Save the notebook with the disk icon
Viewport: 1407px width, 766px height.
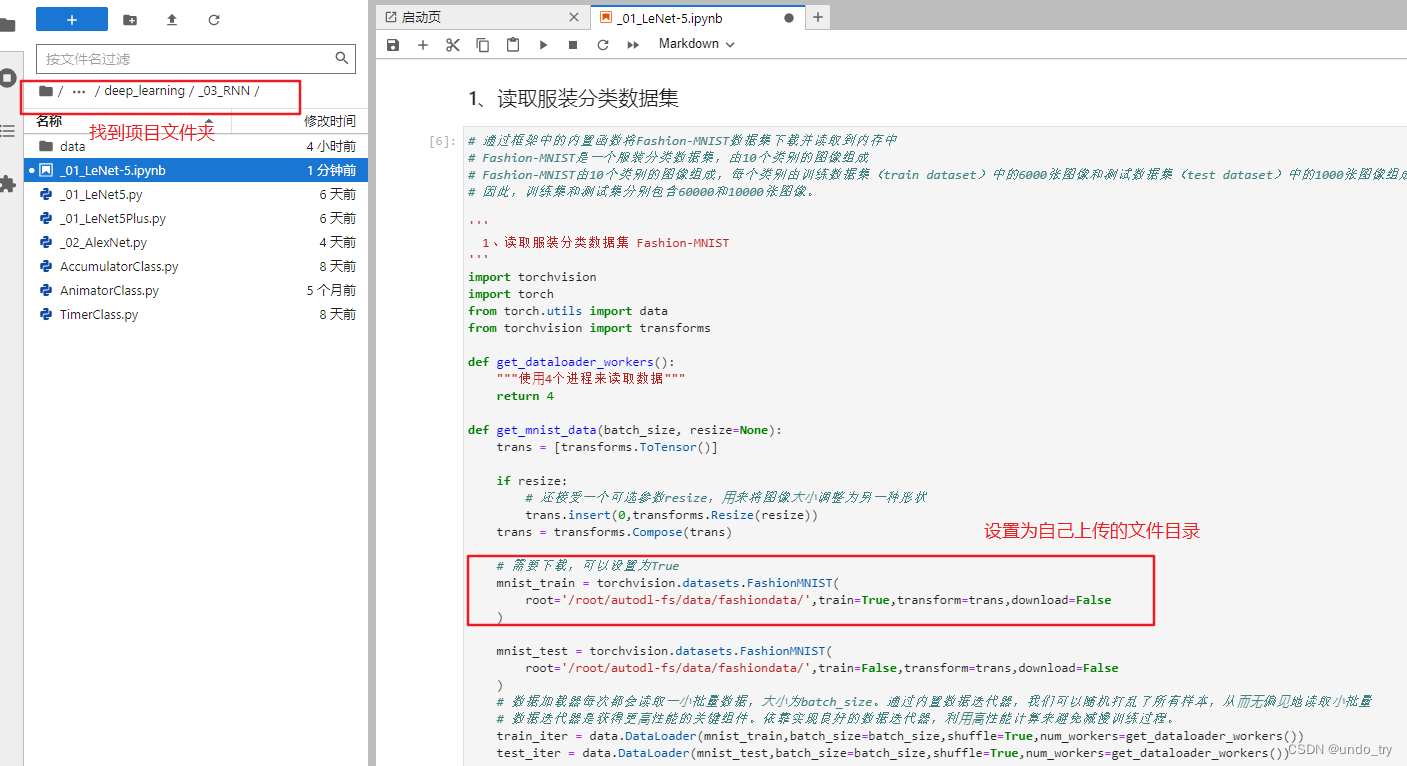(393, 45)
